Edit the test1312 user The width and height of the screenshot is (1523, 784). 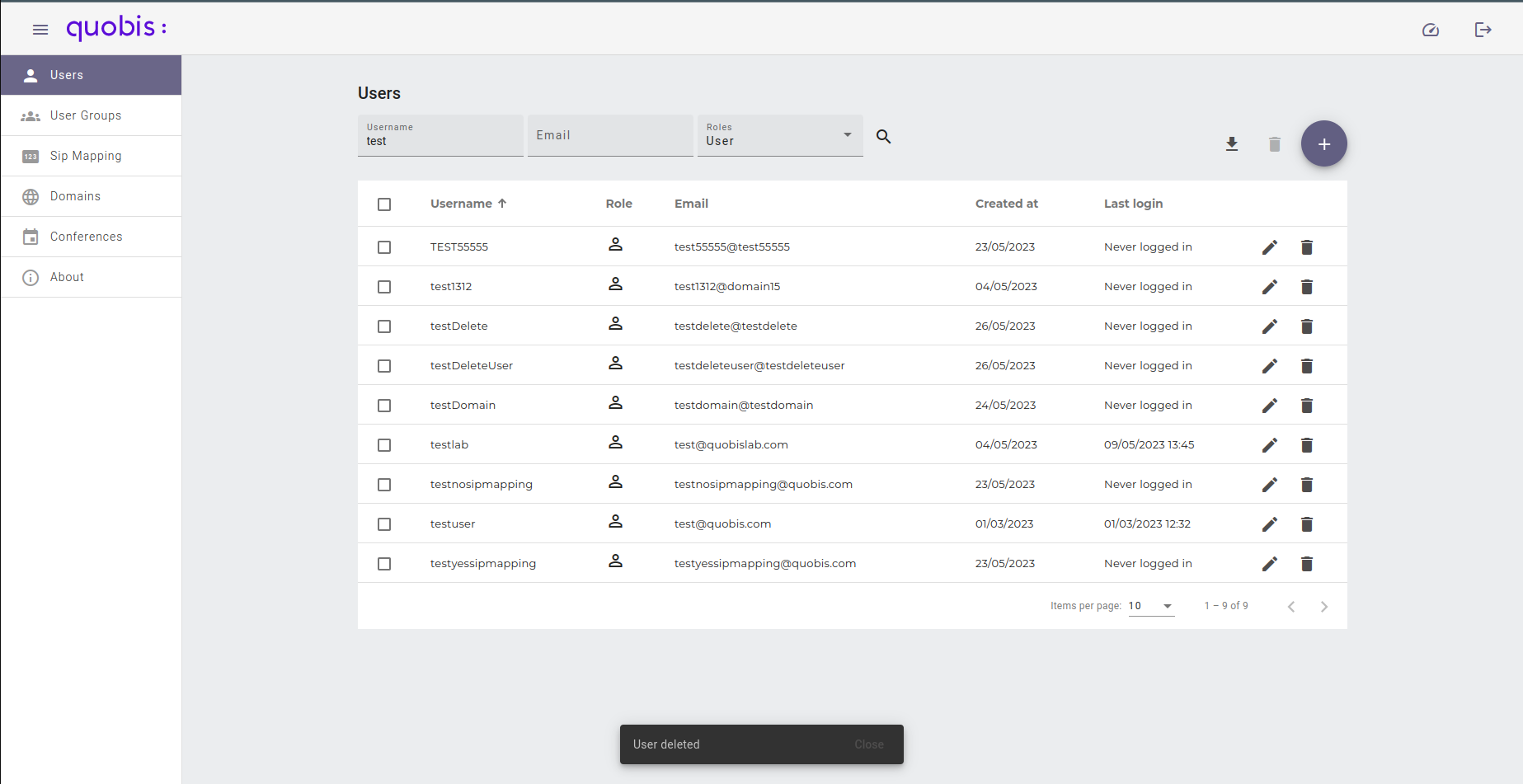point(1270,287)
